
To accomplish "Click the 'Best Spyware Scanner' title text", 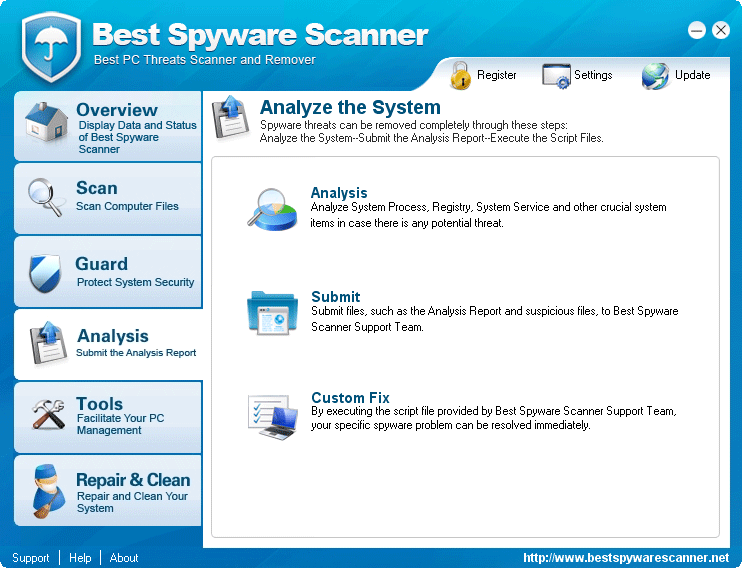I will click(260, 35).
